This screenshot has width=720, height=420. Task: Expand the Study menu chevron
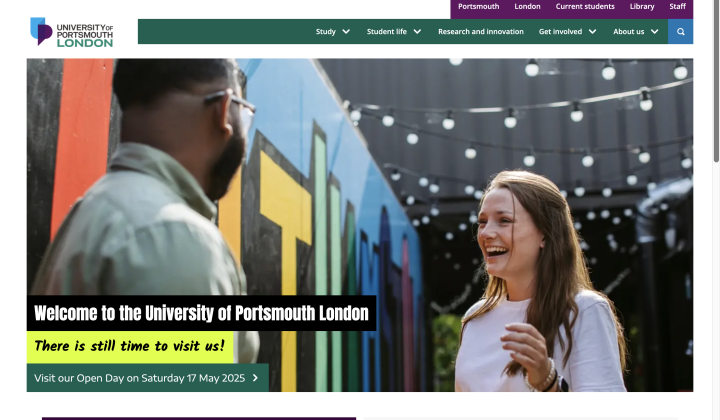coord(346,32)
